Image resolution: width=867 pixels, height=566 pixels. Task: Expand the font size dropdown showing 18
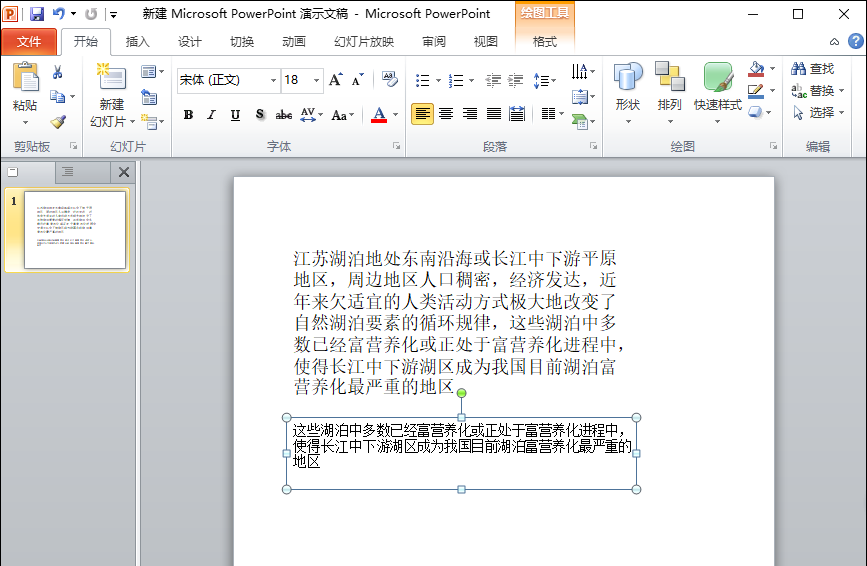tap(317, 80)
